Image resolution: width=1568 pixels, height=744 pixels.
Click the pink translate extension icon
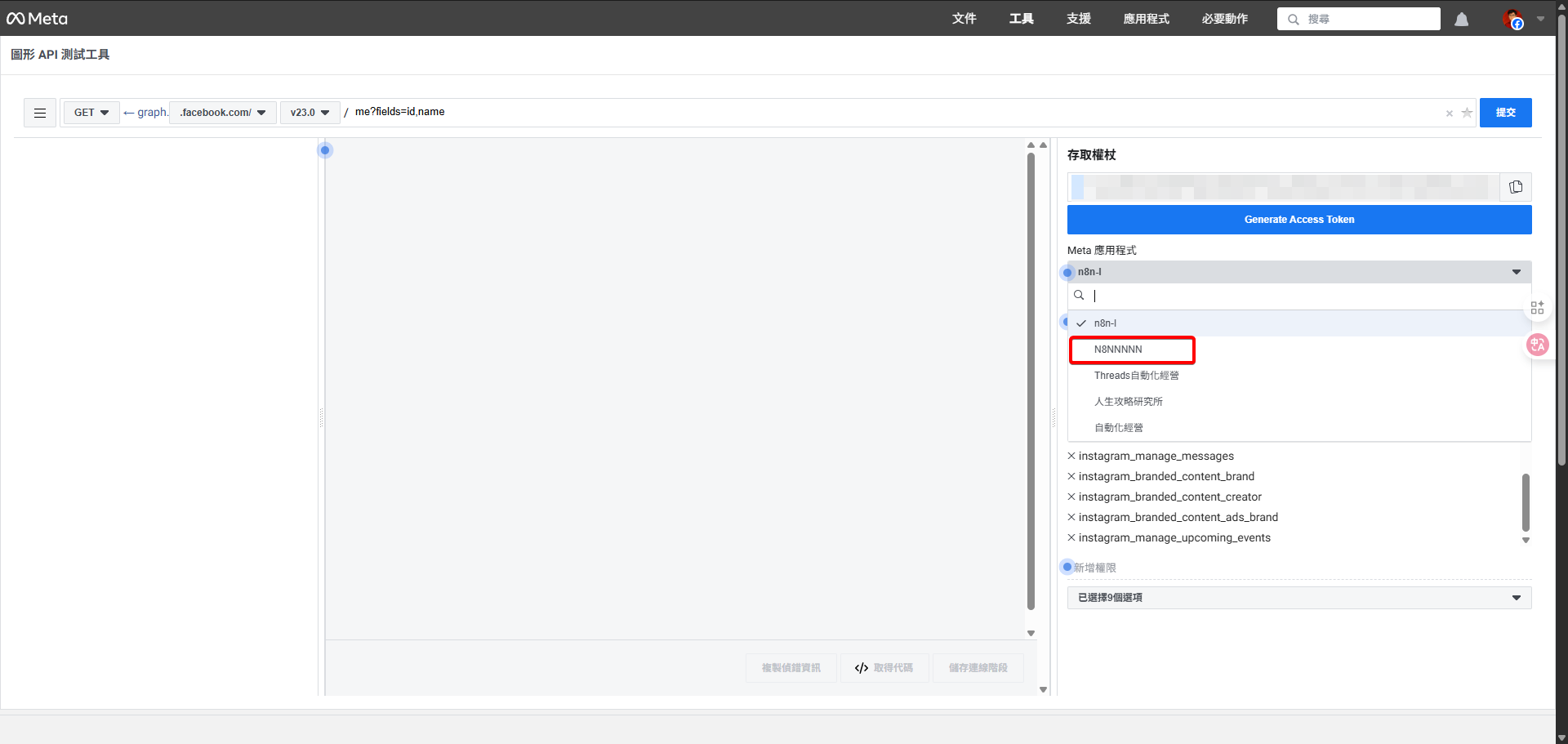coord(1538,344)
